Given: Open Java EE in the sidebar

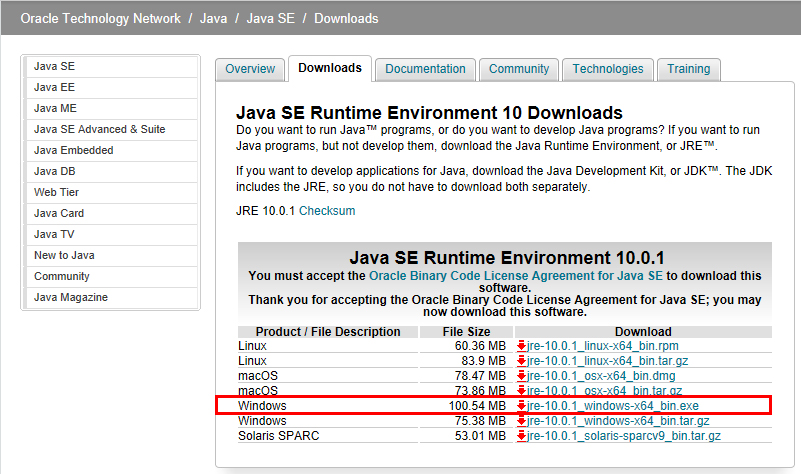Looking at the screenshot, I should tap(111, 87).
